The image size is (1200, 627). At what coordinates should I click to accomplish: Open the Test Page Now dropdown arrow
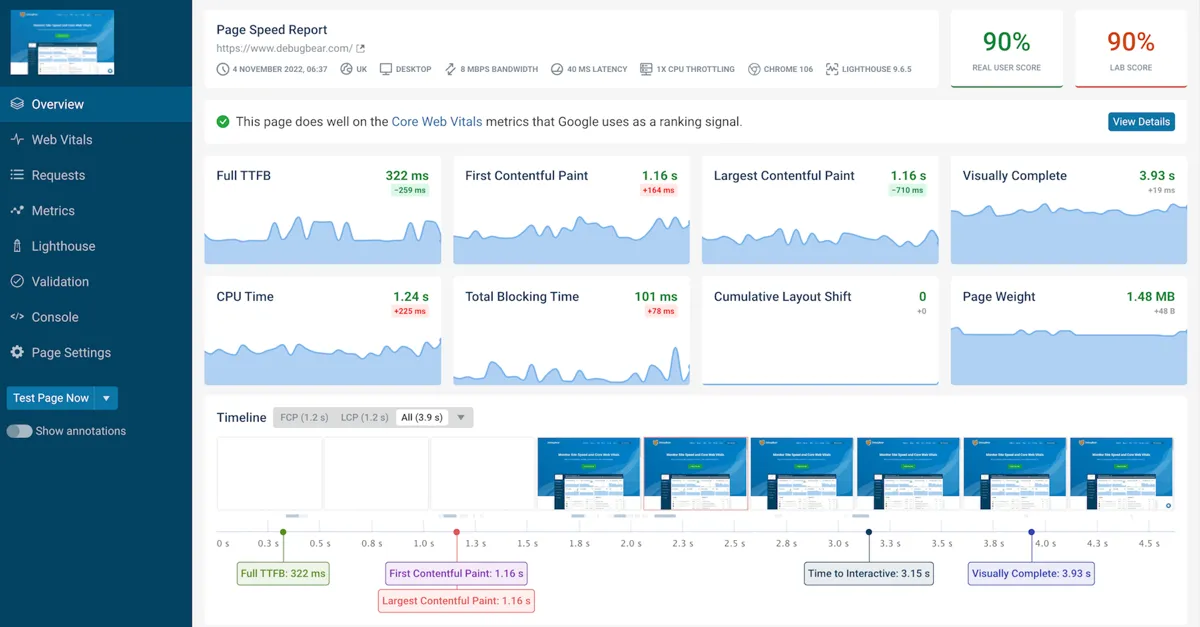click(x=107, y=398)
